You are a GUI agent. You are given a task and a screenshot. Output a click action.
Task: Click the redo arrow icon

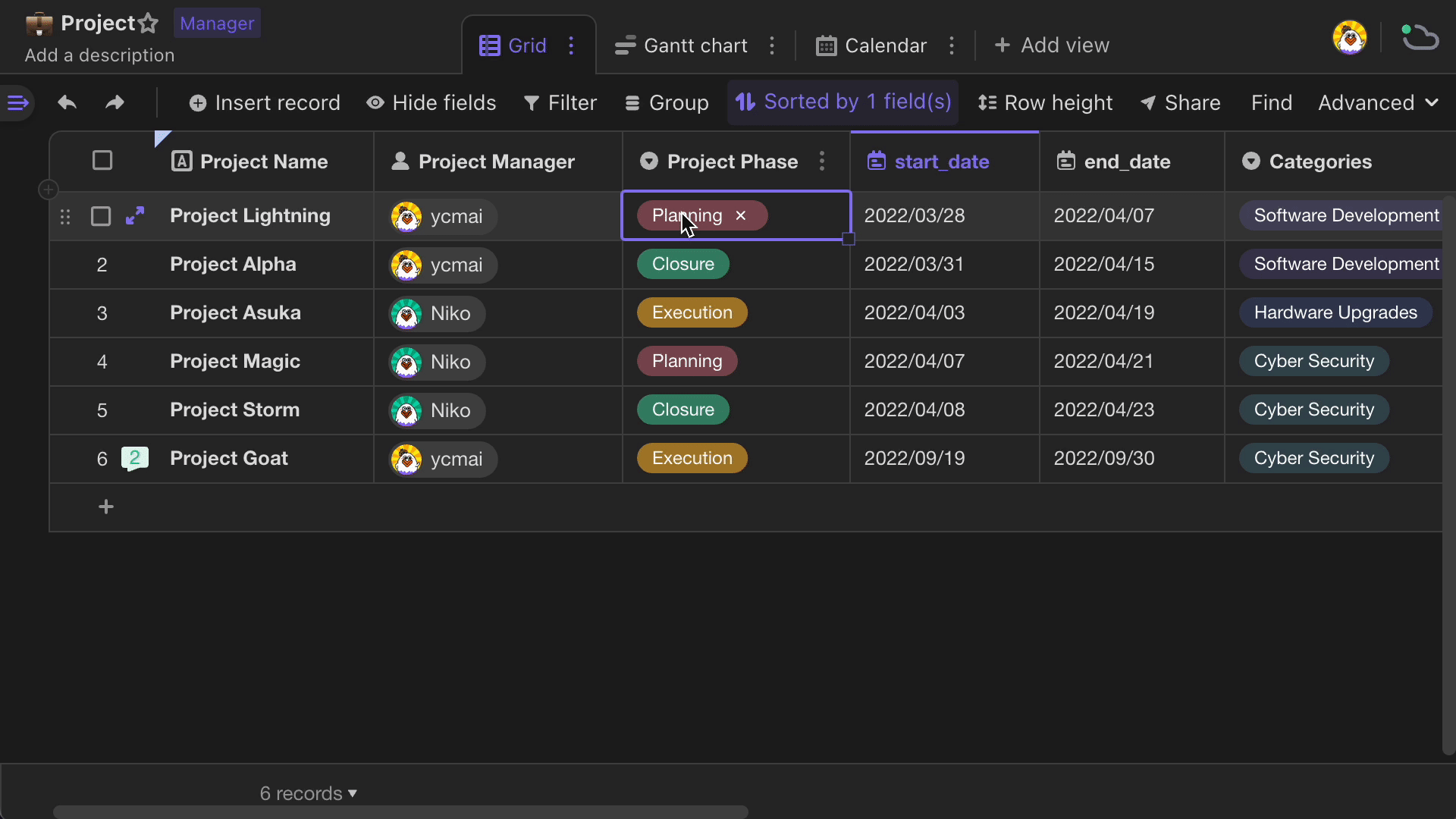(x=114, y=102)
